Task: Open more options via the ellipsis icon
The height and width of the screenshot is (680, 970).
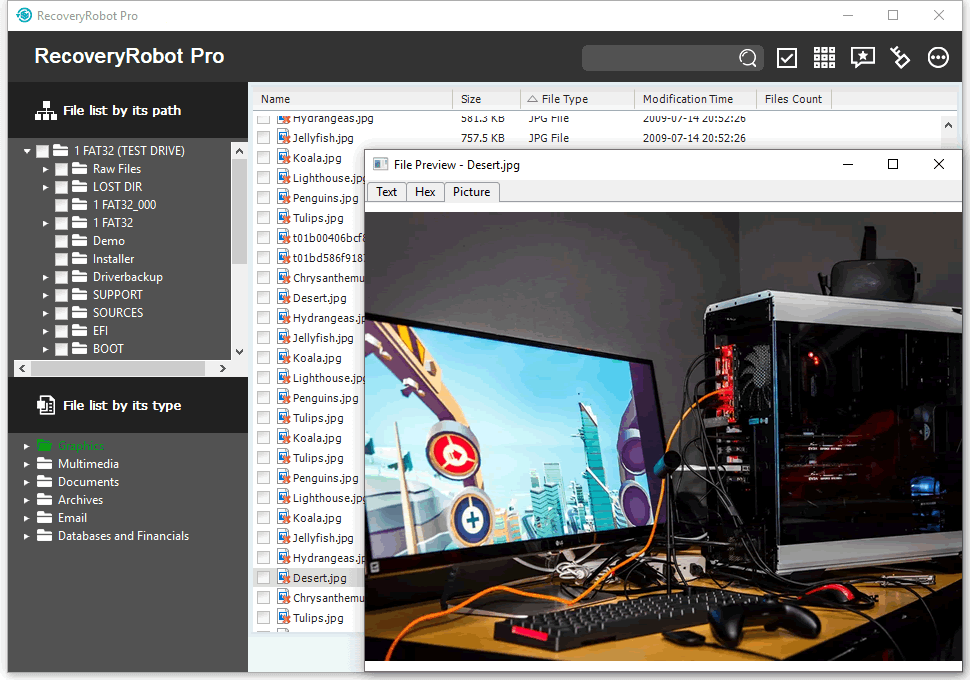Action: pyautogui.click(x=938, y=58)
